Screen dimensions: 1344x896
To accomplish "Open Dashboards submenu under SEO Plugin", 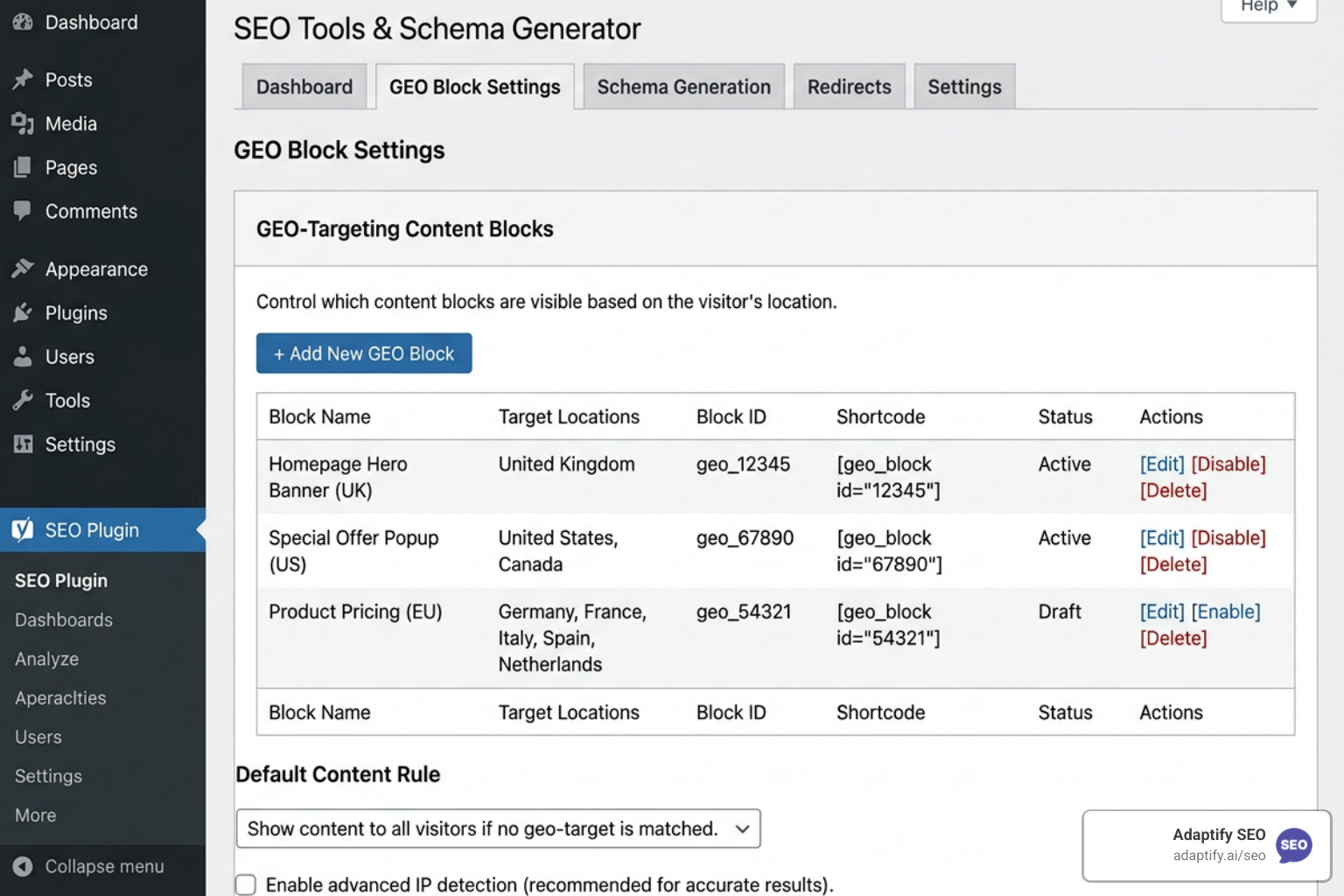I will click(64, 619).
